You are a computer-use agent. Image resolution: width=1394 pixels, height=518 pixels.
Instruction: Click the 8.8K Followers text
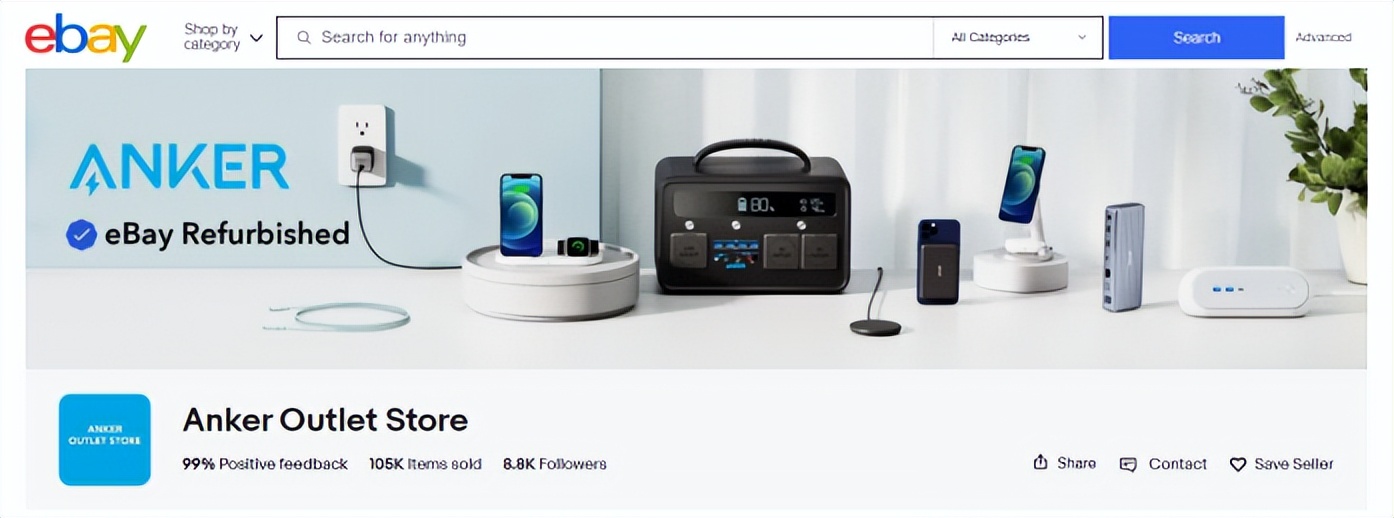(555, 464)
